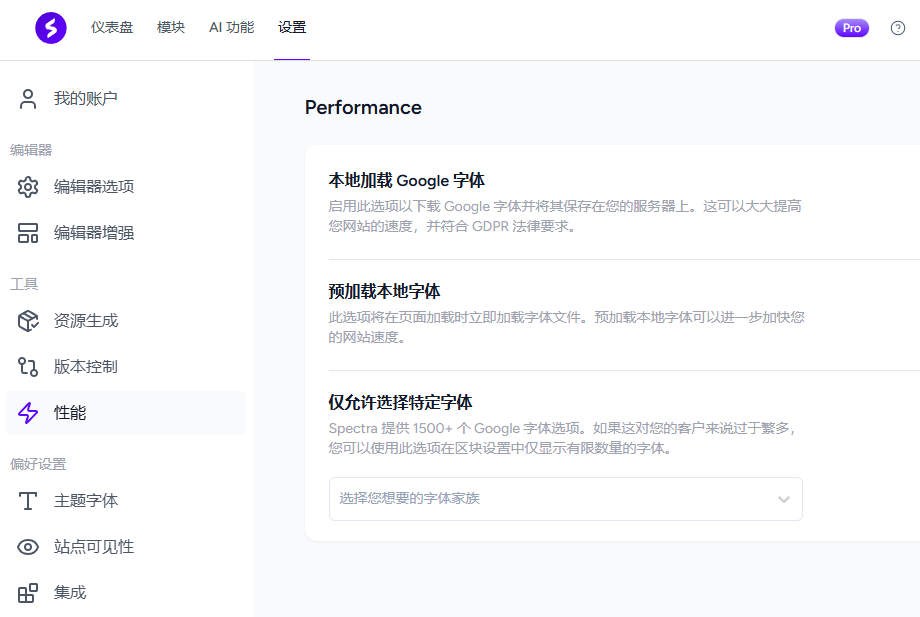This screenshot has height=617, width=920.
Task: Click the 我的账户 user icon
Action: 28,99
